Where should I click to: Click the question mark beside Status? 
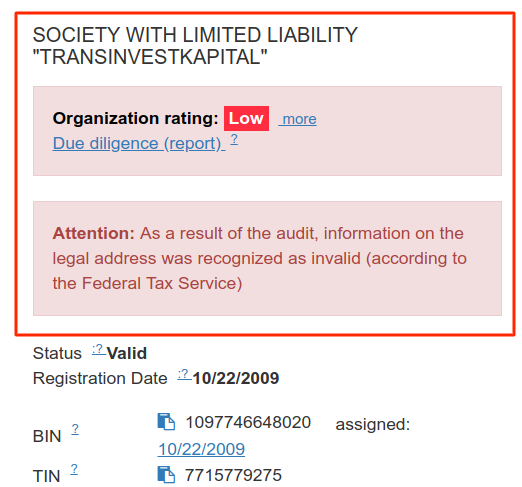point(99,349)
